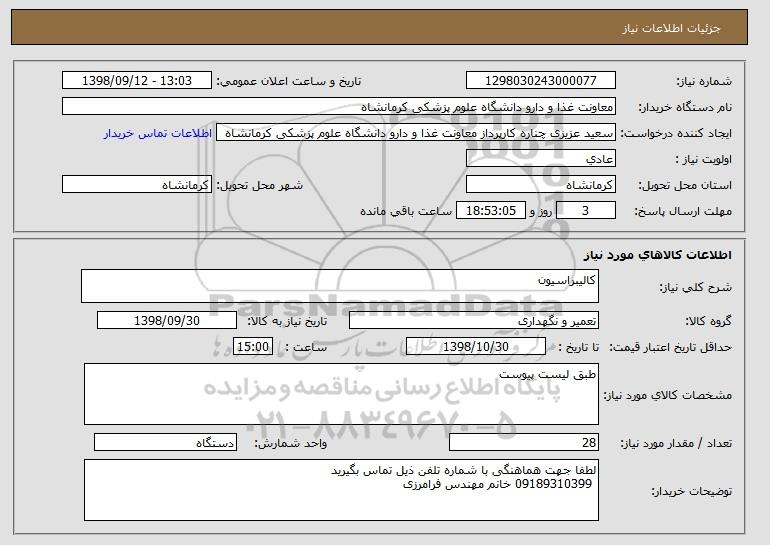Screen dimensions: 770x545
Task: Click the text ساعت باقی مانده
Action: (x=406, y=211)
